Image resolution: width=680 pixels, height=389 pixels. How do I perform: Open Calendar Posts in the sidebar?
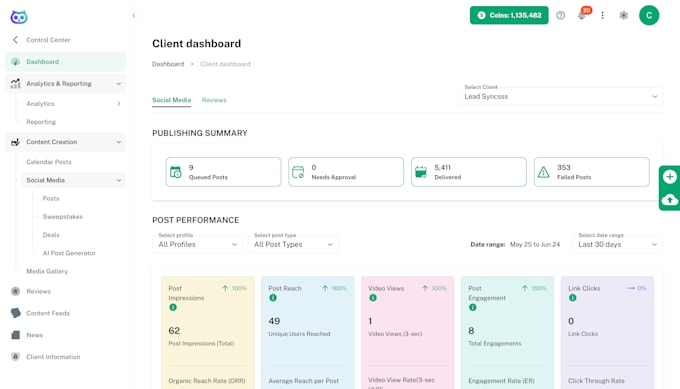coord(49,162)
